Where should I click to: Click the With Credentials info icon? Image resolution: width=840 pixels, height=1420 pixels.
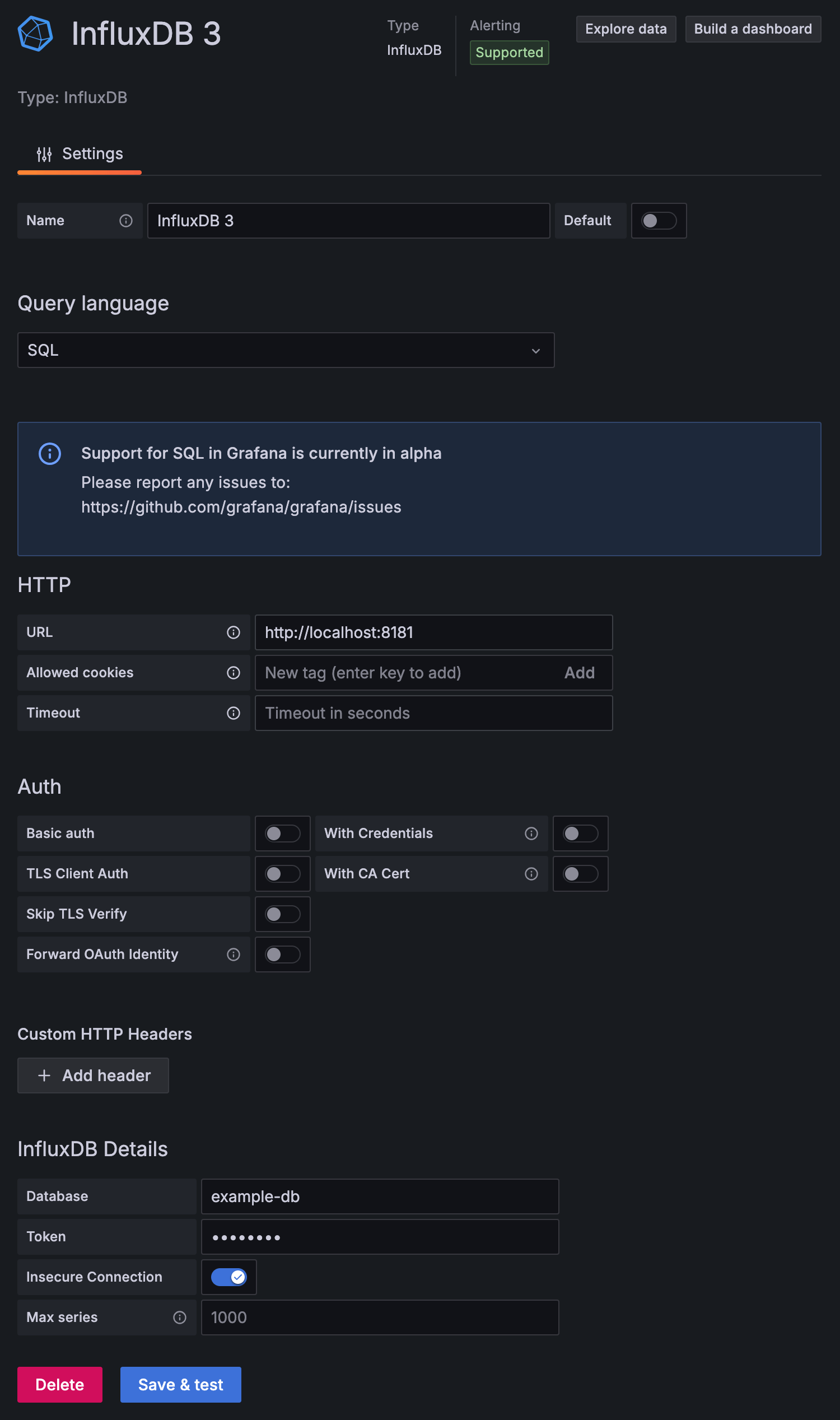pos(531,834)
